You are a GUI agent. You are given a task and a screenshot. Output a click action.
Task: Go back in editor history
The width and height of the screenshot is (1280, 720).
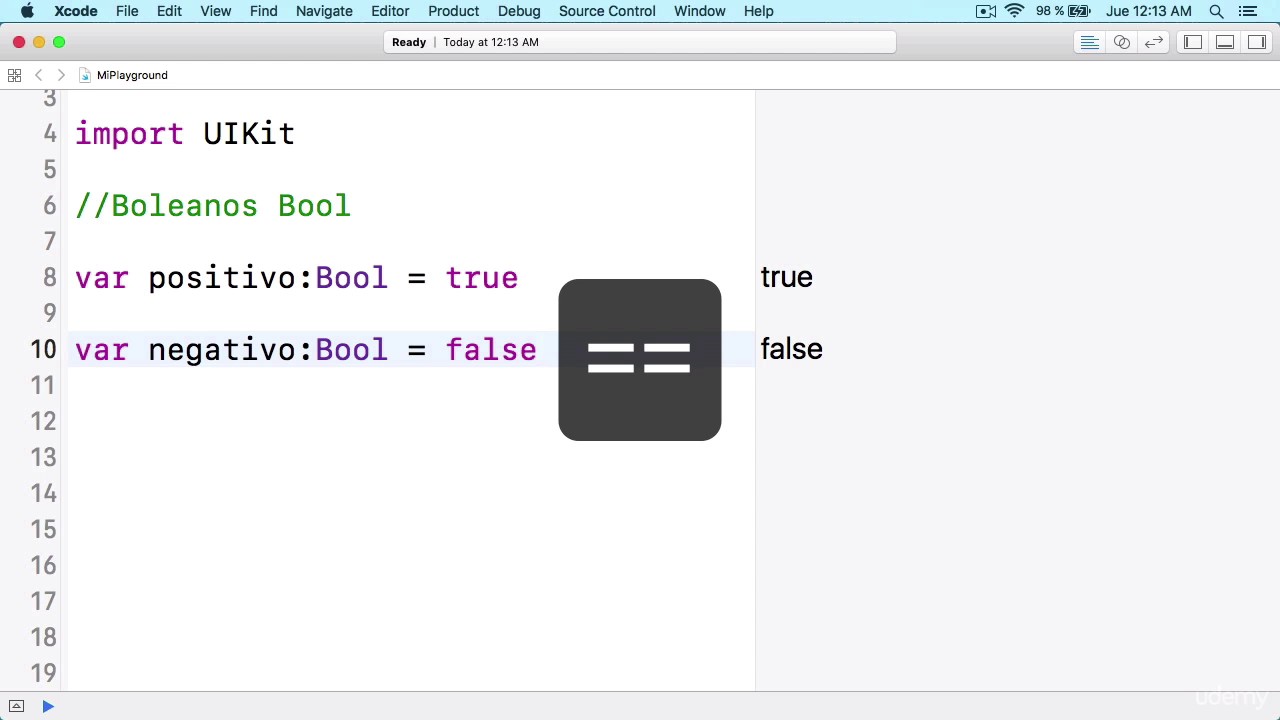tap(39, 75)
